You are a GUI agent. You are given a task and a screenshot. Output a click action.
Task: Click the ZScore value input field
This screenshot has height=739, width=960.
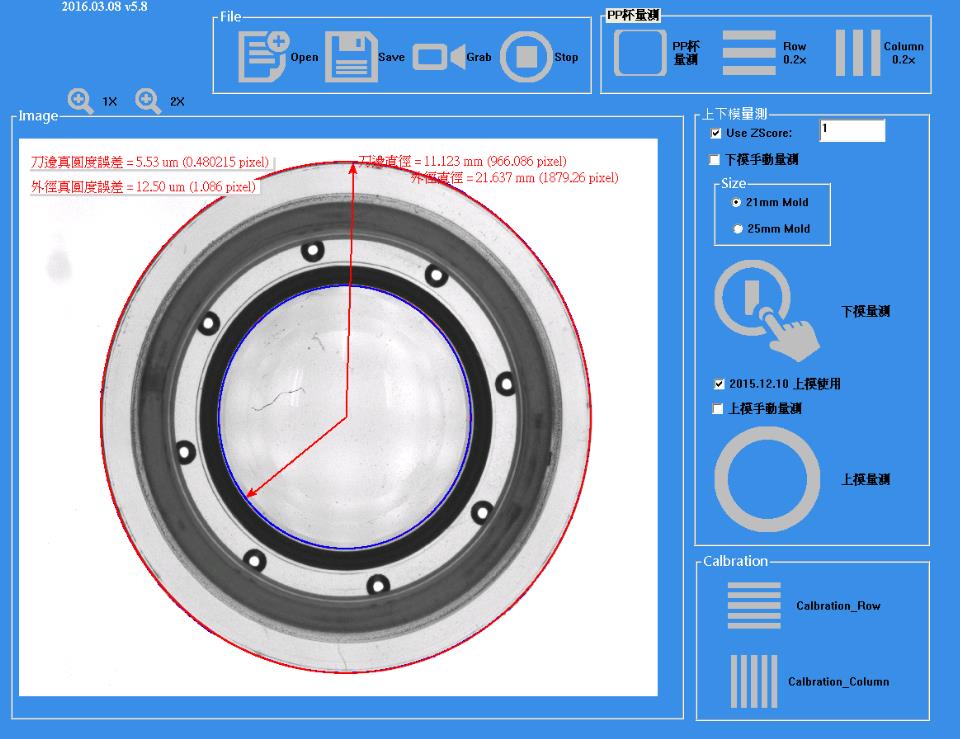[852, 130]
